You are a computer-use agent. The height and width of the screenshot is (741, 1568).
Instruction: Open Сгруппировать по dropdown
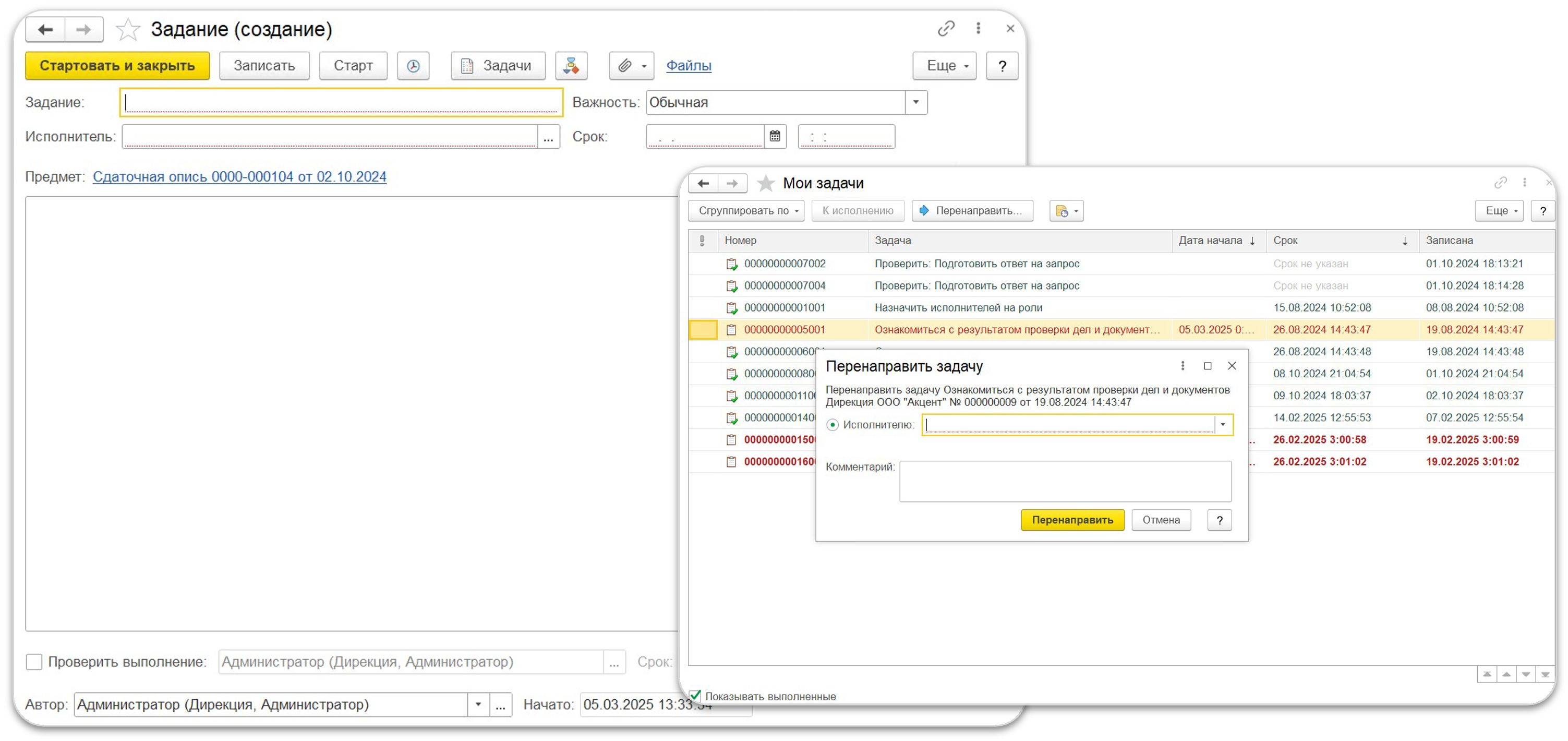[746, 211]
